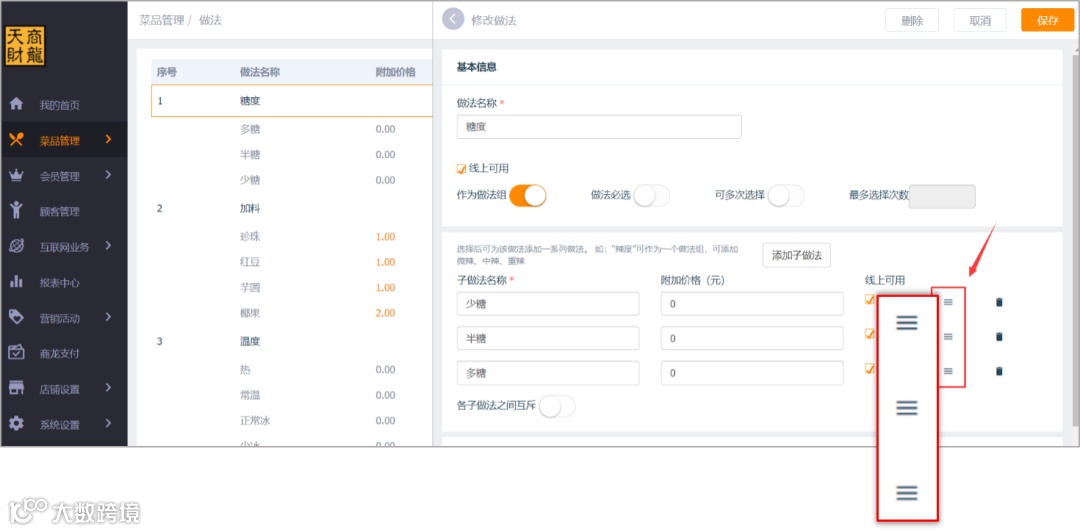The image size is (1080, 532).
Task: Enable the 各子做法之间互斥 switch
Action: 557,407
